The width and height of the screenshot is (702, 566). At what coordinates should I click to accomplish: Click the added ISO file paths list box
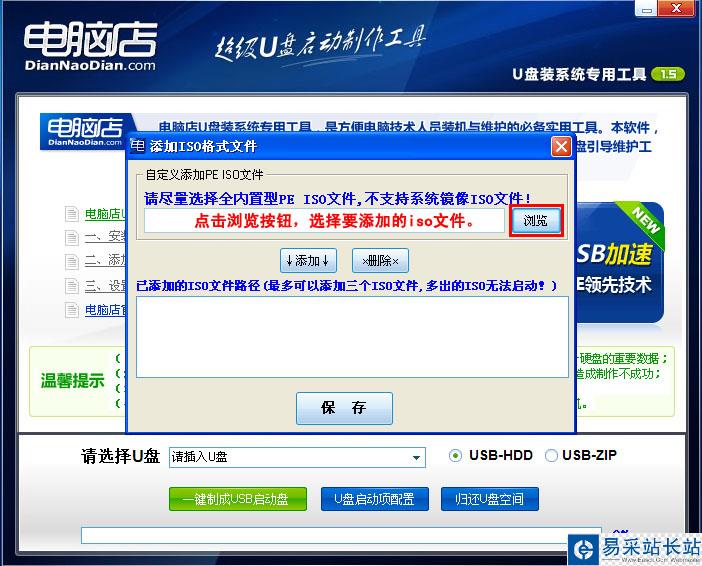click(x=352, y=337)
